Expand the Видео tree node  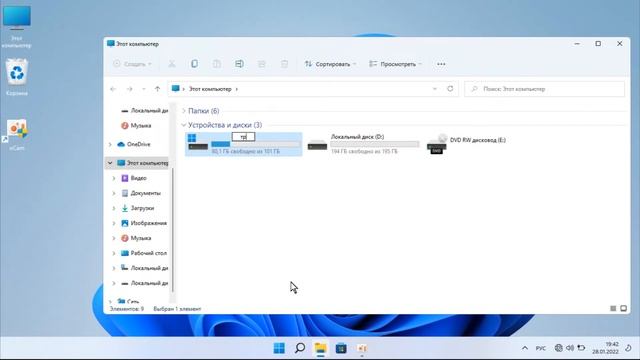(114, 178)
